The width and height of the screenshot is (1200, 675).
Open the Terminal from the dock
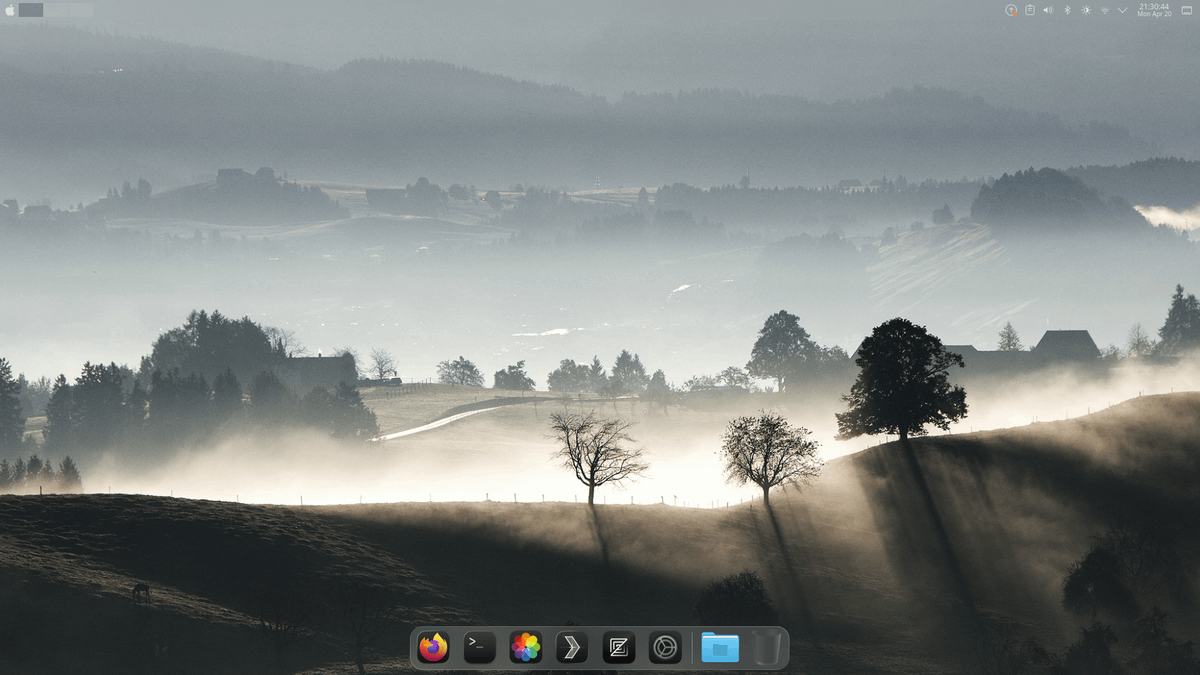[x=478, y=647]
